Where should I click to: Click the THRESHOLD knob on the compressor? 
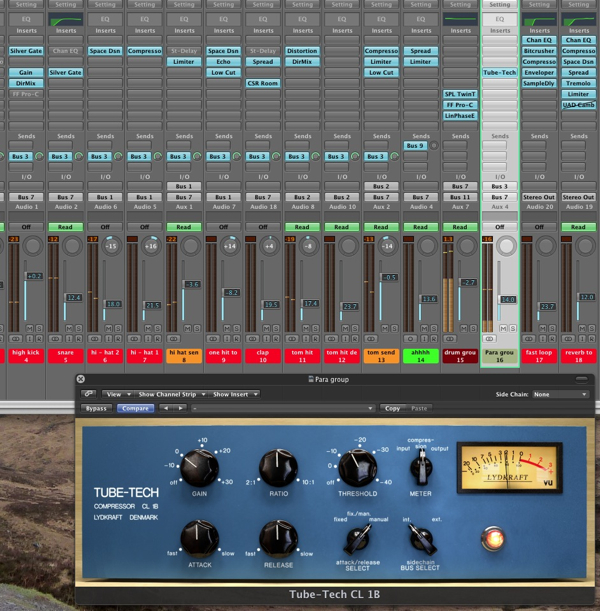click(x=358, y=468)
